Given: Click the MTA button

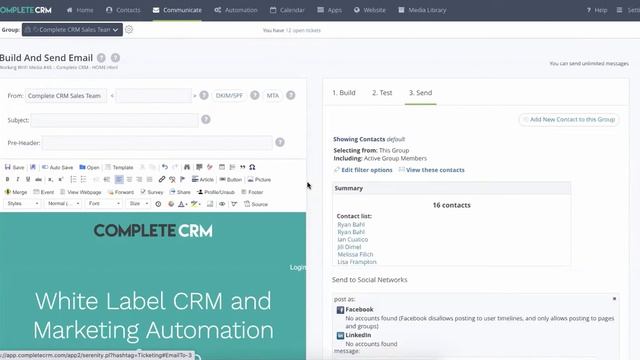Looking at the screenshot, I should 273,96.
